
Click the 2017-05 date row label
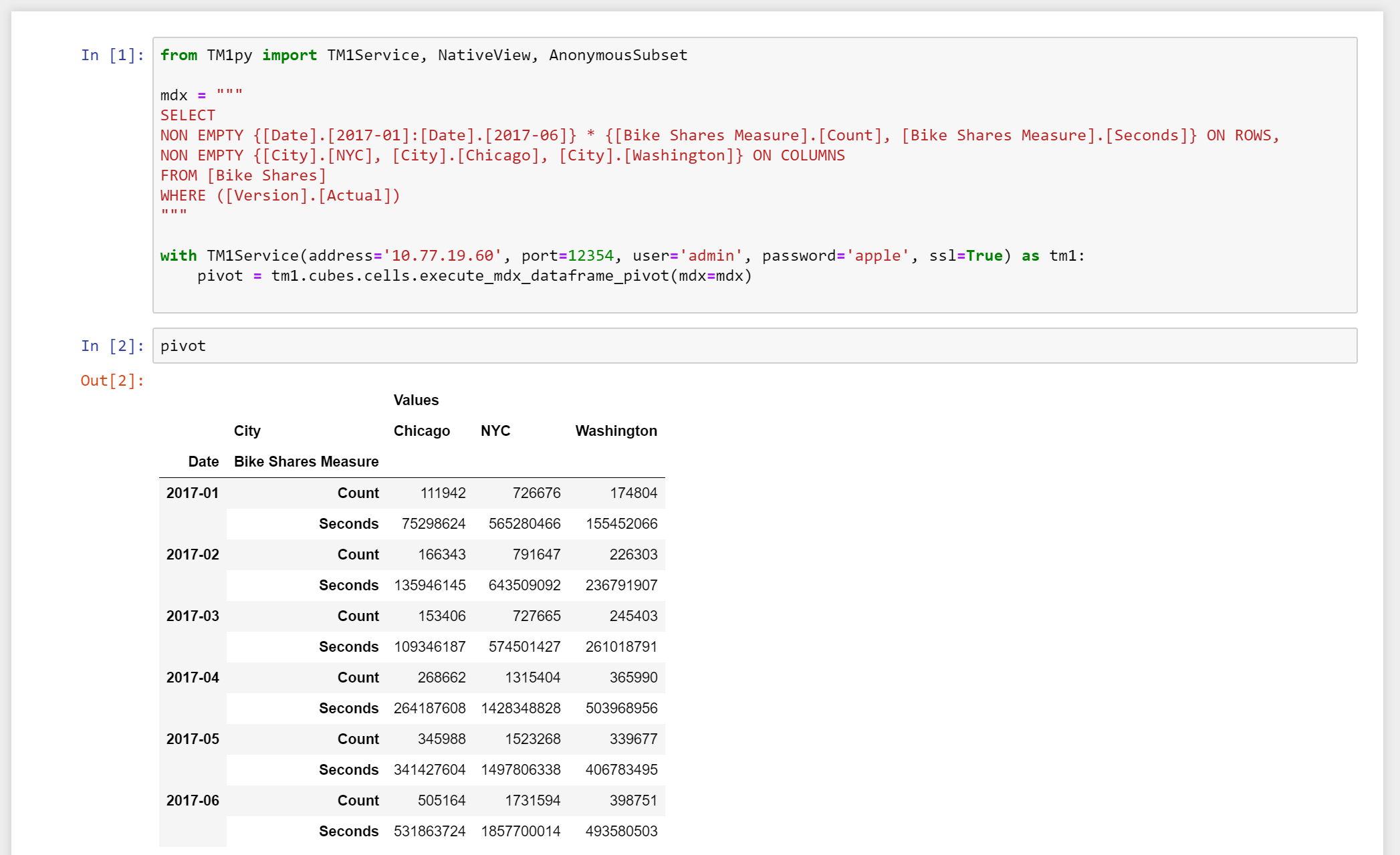point(193,739)
